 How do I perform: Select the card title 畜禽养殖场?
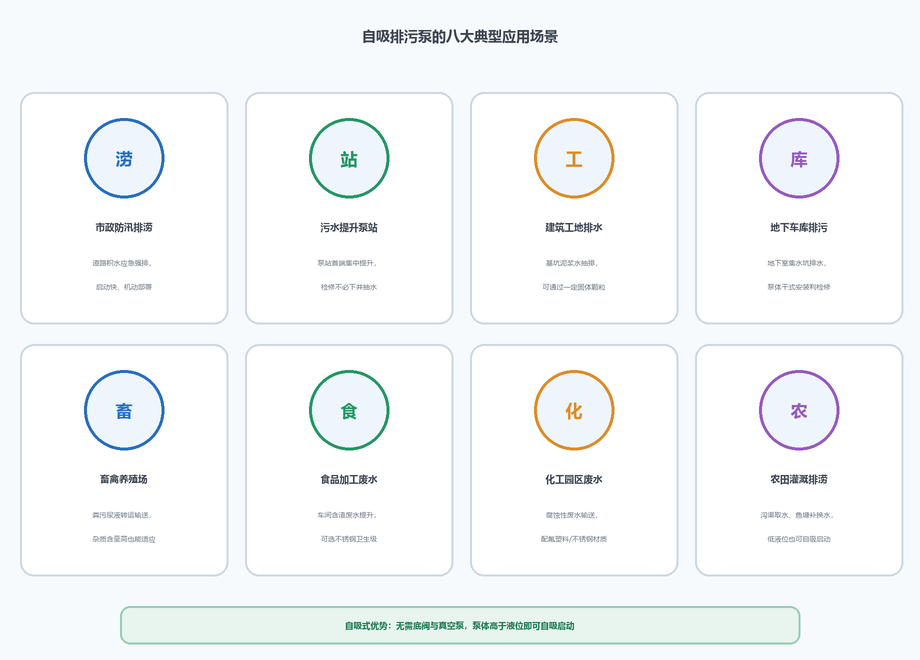click(124, 479)
